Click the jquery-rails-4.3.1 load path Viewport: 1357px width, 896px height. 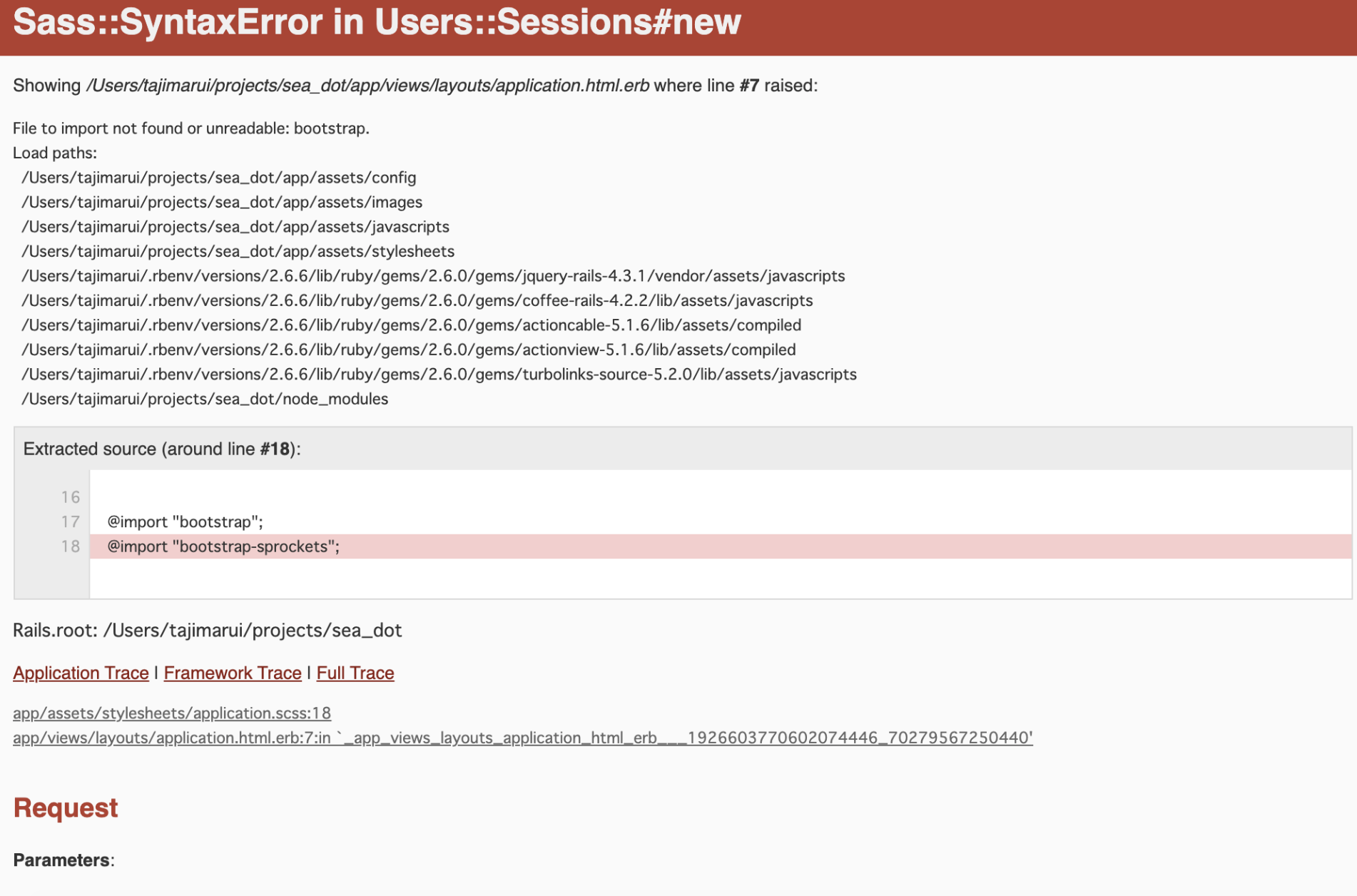pos(433,275)
